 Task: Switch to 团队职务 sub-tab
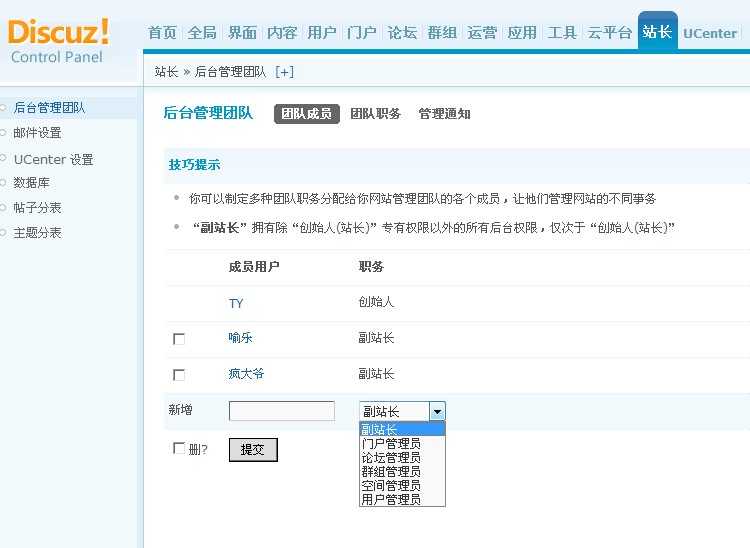click(x=375, y=114)
